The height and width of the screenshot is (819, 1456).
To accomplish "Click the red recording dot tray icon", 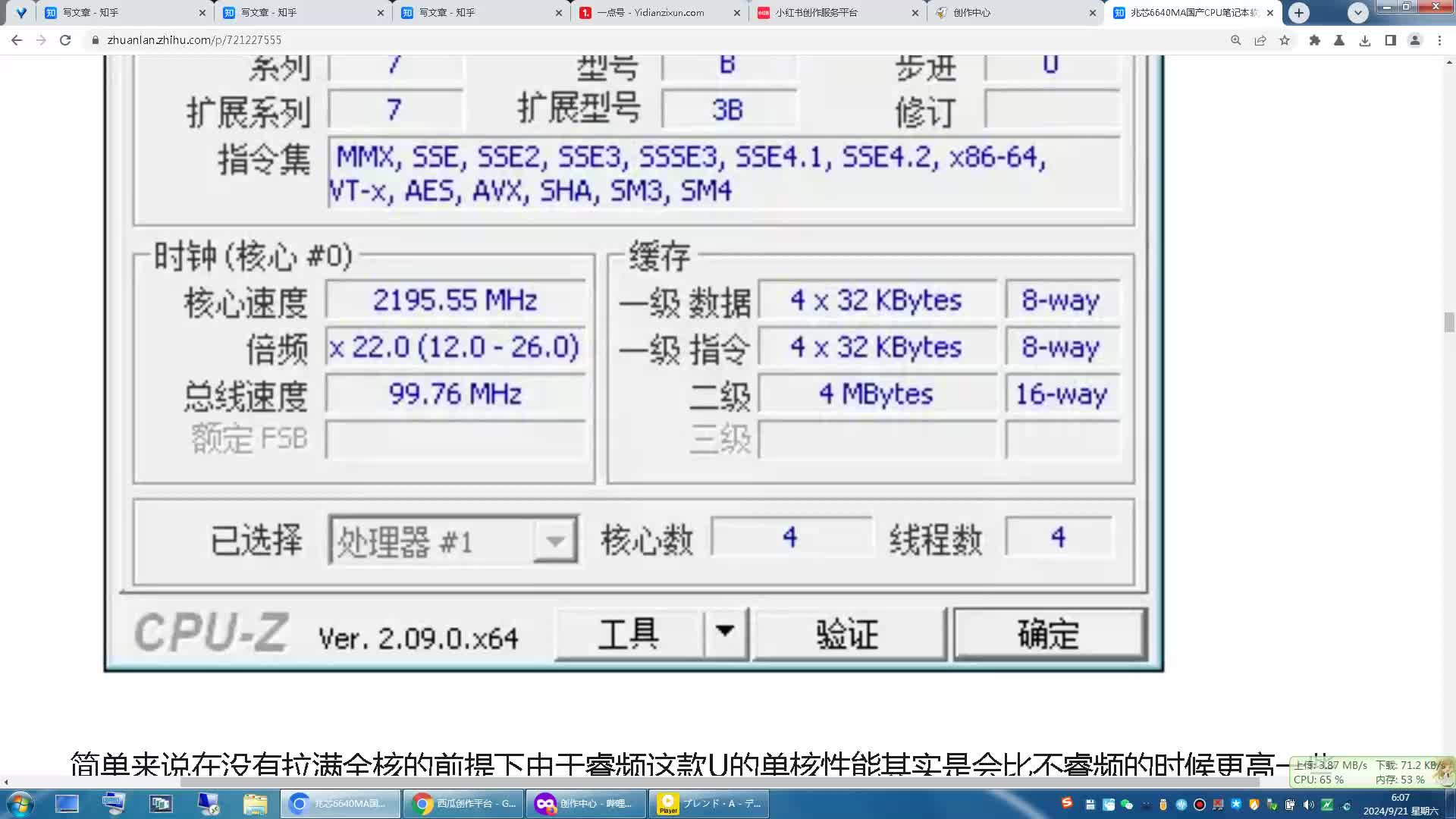I will click(1199, 804).
